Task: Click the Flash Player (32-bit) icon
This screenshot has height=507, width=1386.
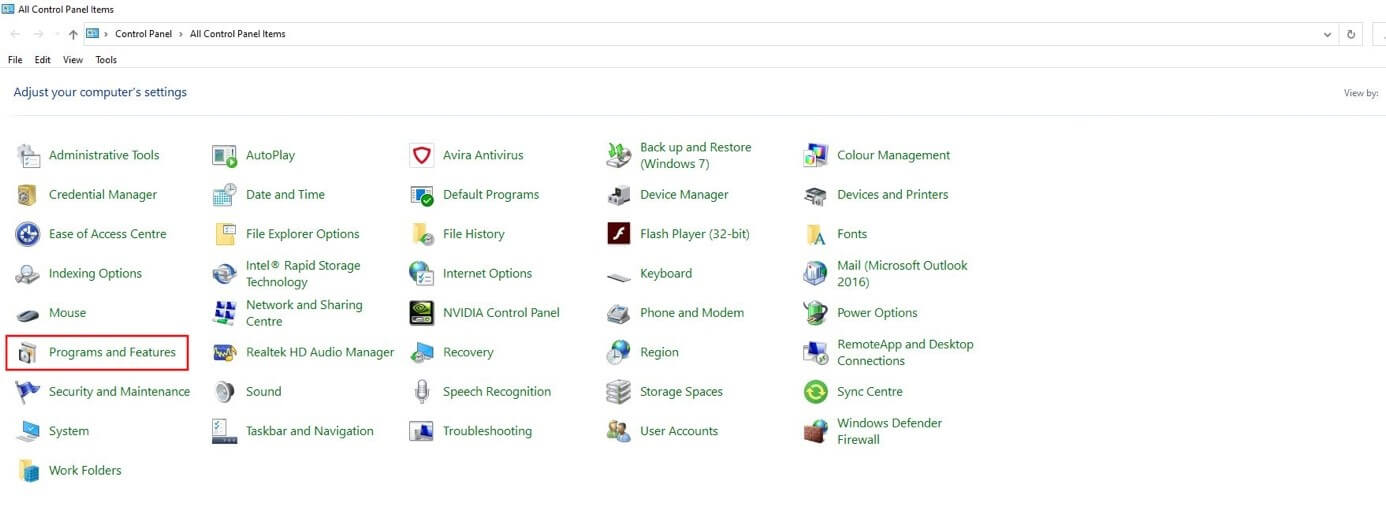Action: [619, 234]
